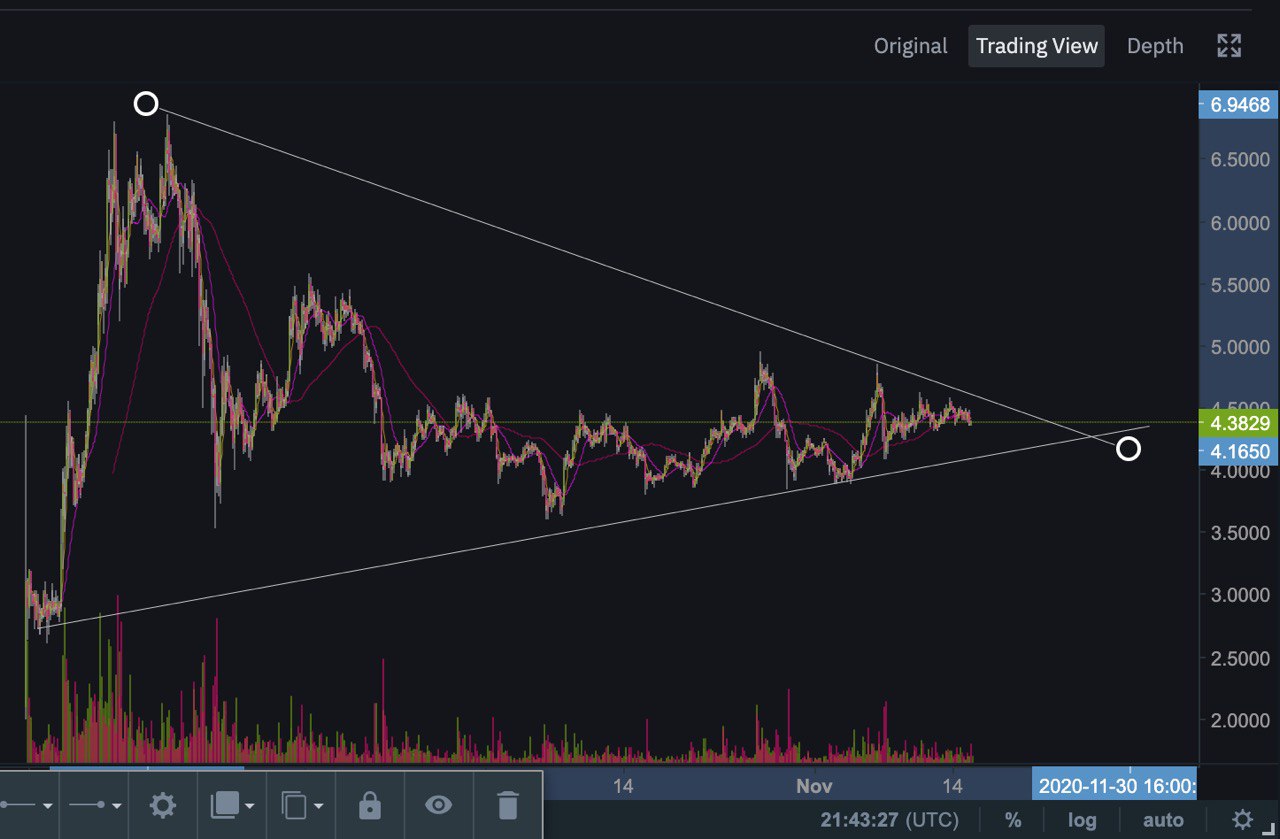Click the 5.0000 price axis label
This screenshot has width=1280, height=839.
point(1240,347)
